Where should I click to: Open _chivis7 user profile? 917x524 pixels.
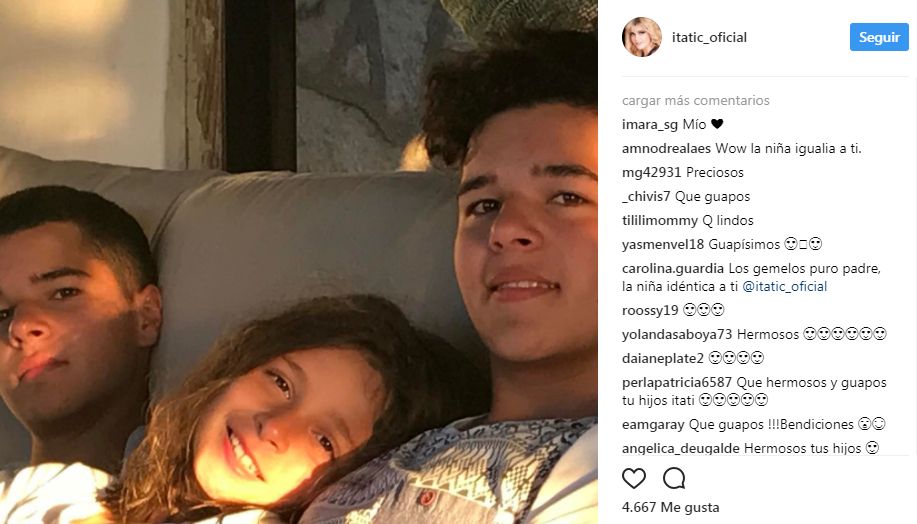[646, 196]
